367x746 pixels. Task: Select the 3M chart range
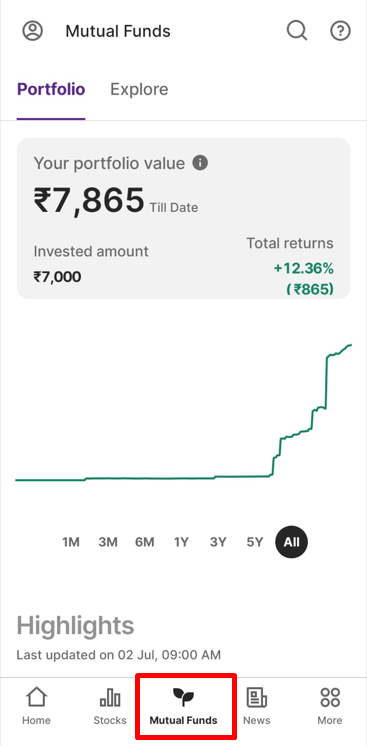tap(108, 542)
